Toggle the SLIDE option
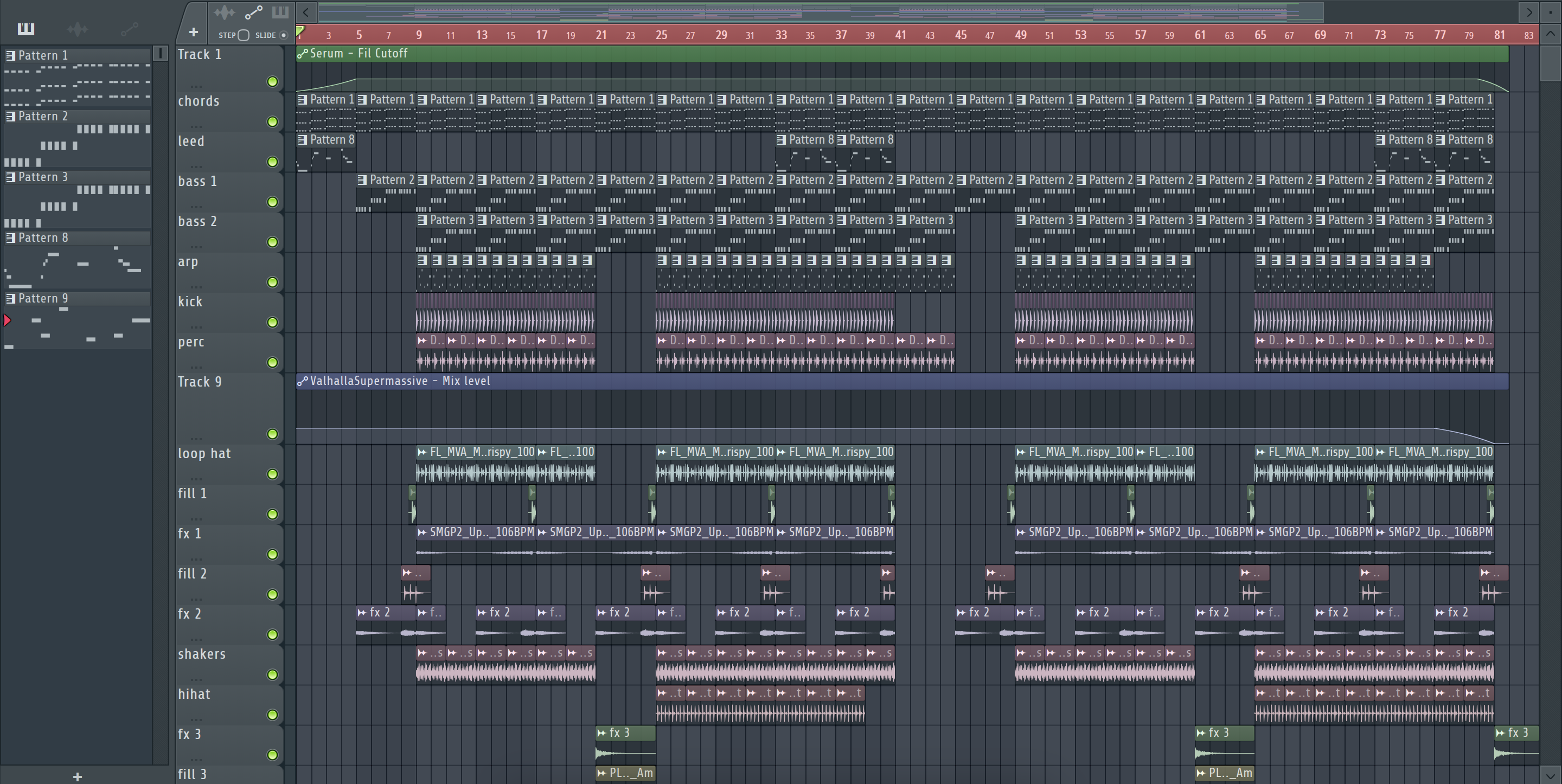The image size is (1562, 784). [x=283, y=35]
